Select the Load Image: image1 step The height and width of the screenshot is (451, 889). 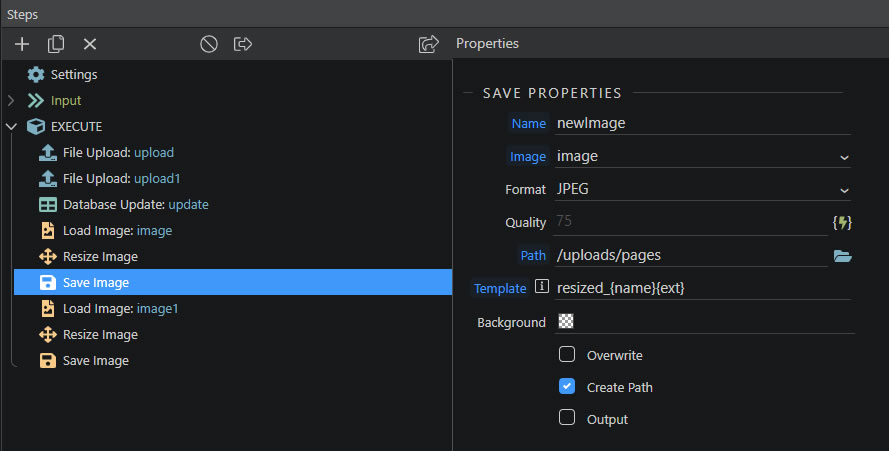(108, 309)
